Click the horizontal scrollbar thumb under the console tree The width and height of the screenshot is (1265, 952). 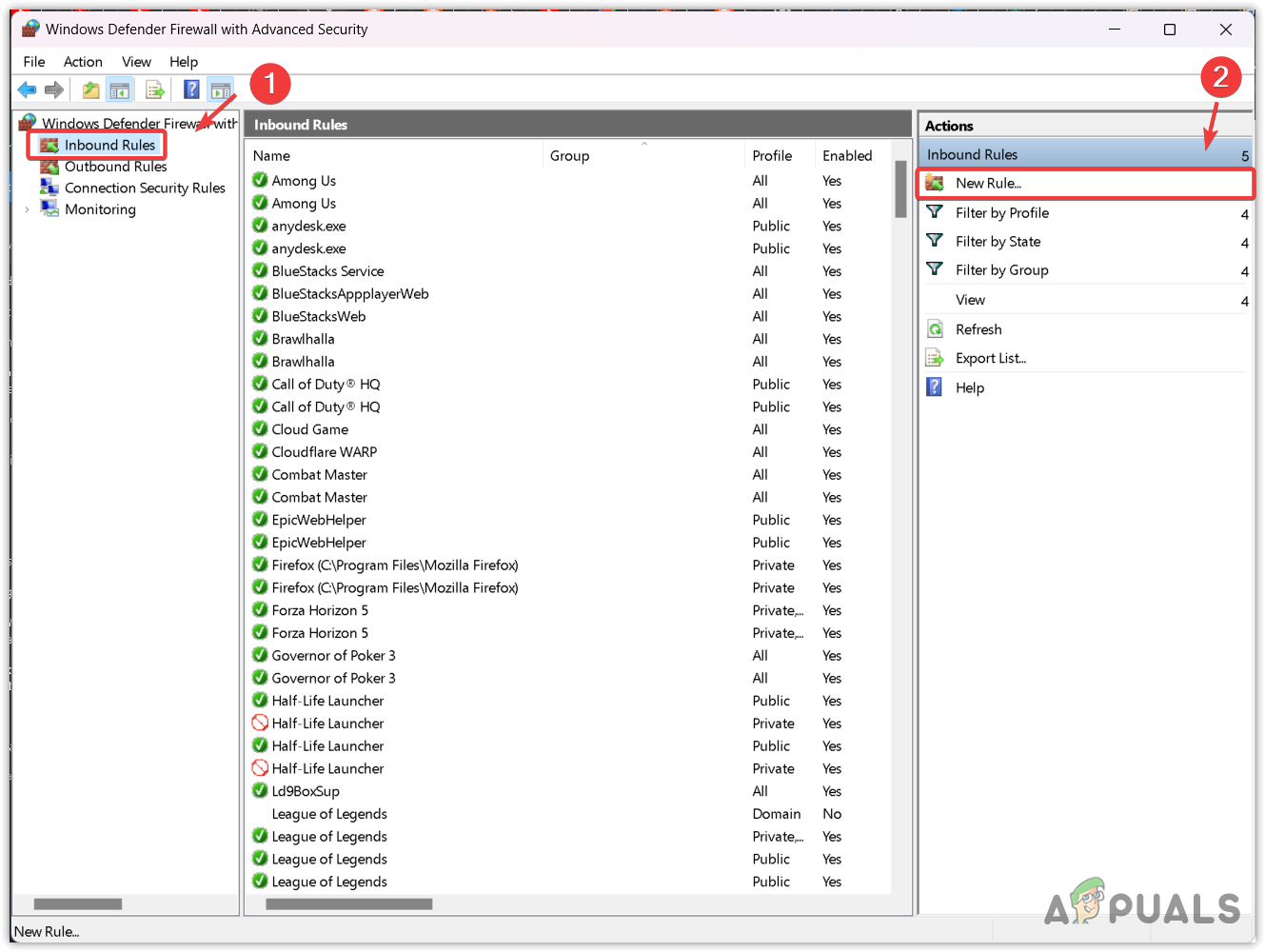coord(78,904)
